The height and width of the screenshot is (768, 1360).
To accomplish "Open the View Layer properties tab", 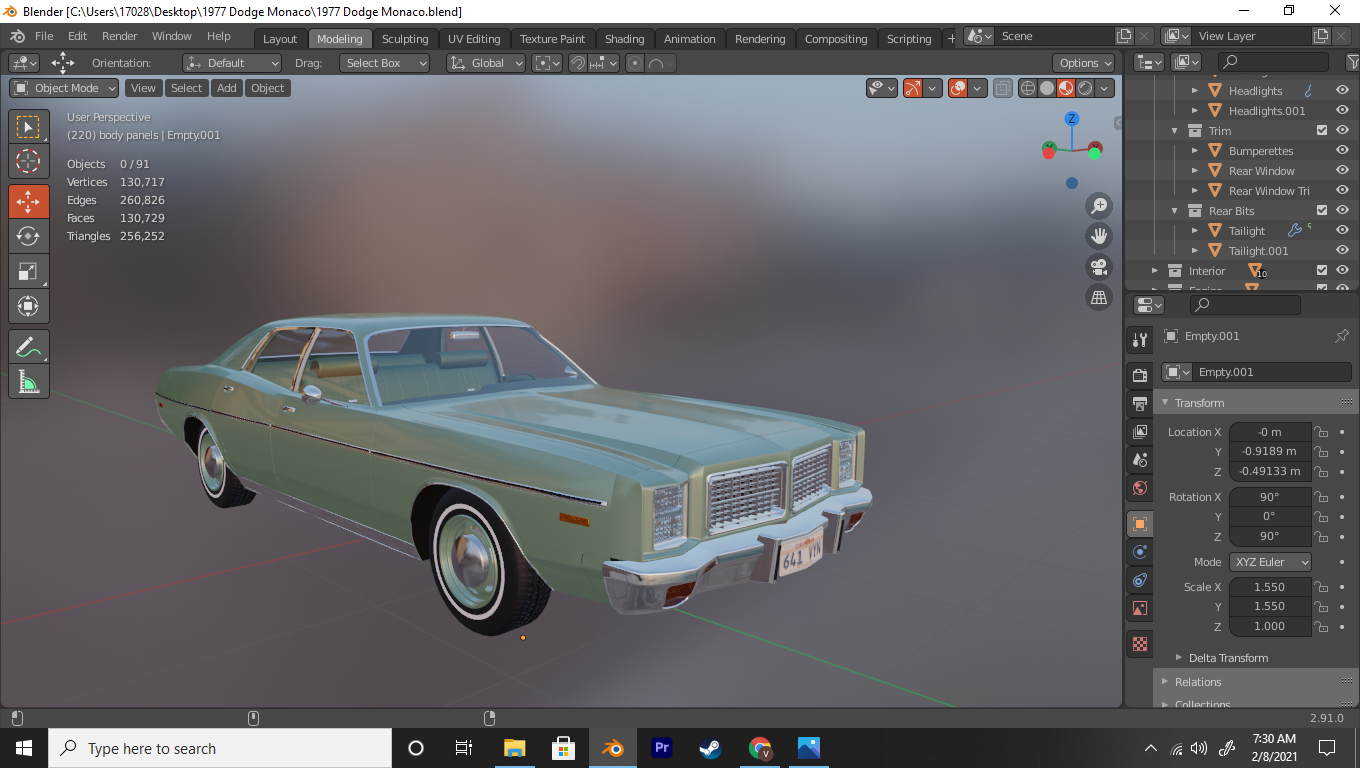I will click(x=1140, y=432).
